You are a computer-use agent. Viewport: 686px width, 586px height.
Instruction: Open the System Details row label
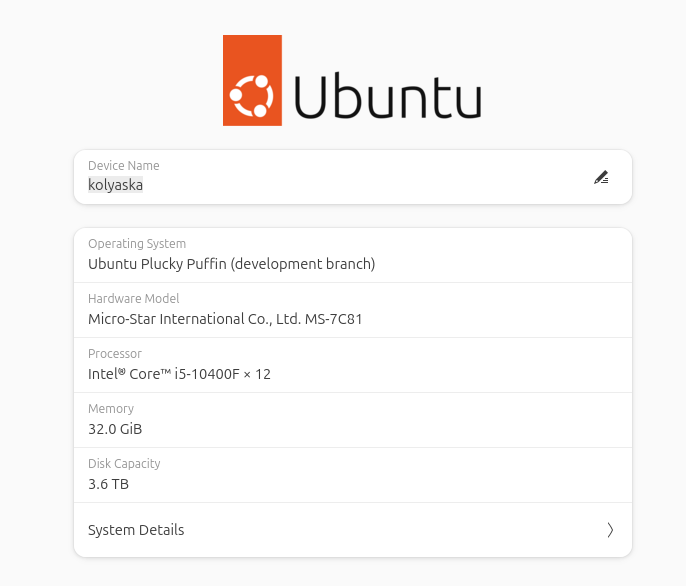tap(136, 530)
